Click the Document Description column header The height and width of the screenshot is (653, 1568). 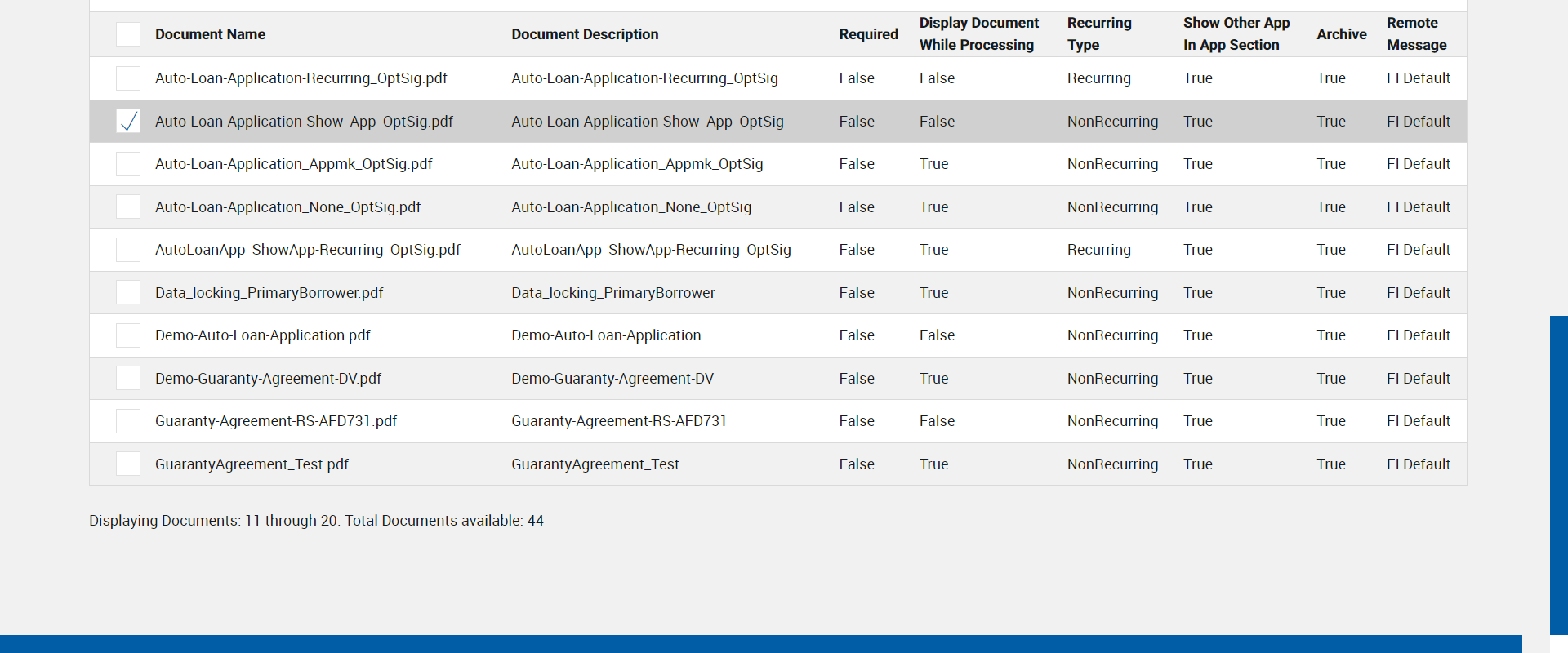(x=585, y=34)
